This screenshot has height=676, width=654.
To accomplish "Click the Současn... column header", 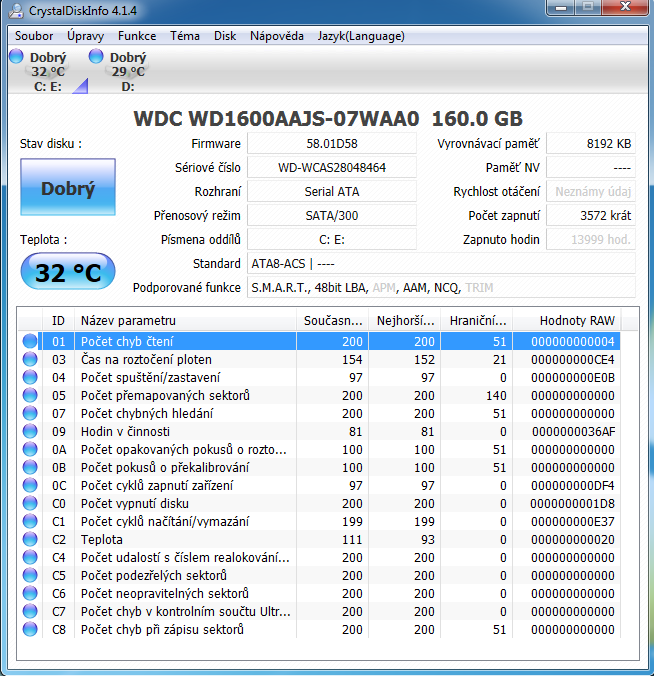I will [x=332, y=320].
